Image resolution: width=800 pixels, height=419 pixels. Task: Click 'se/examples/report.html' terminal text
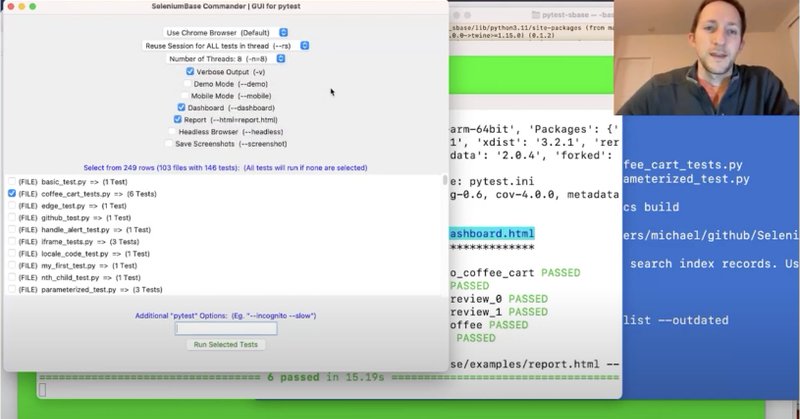(524, 364)
